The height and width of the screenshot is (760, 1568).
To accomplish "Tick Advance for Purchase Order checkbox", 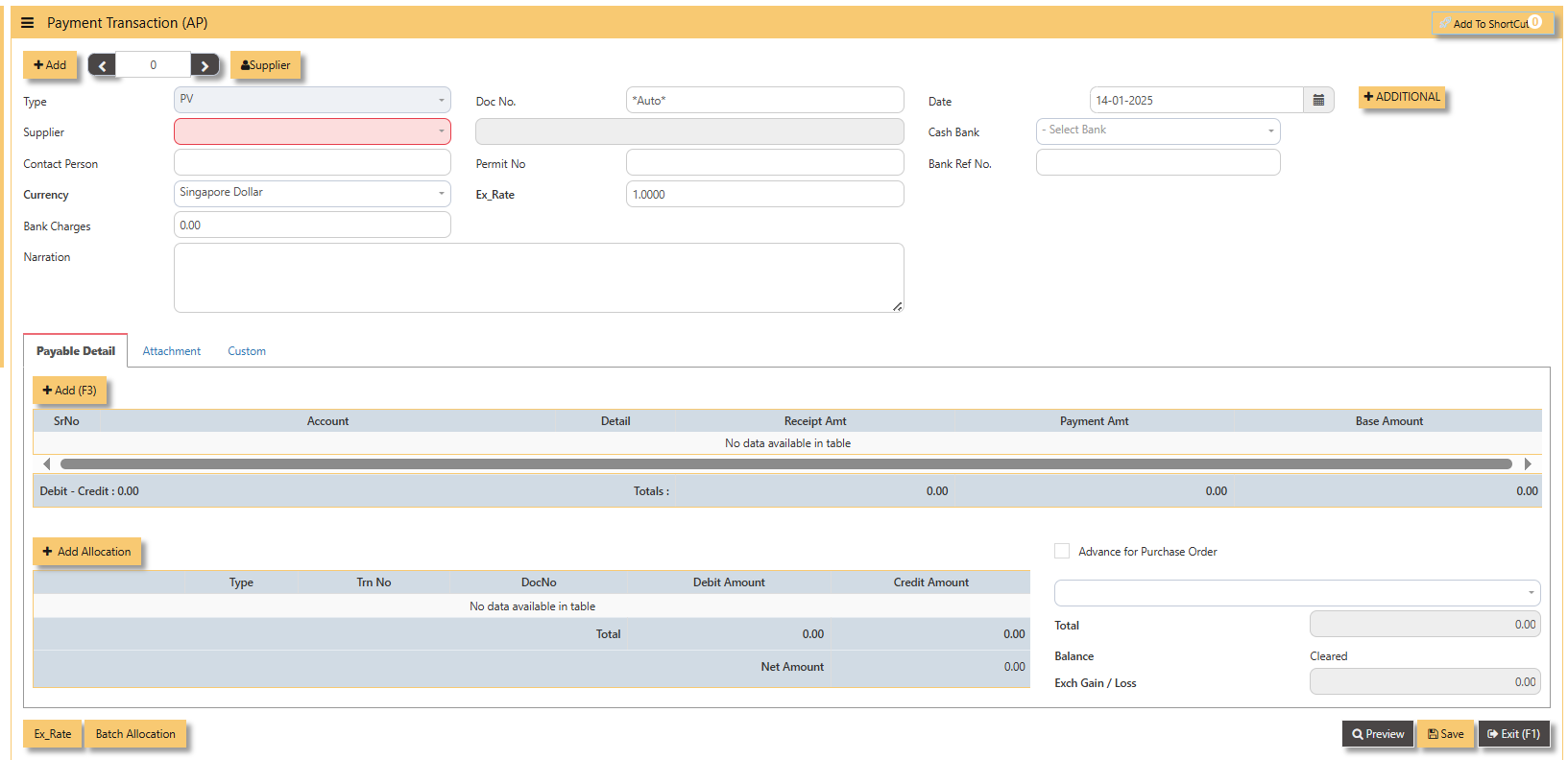I will tap(1062, 551).
